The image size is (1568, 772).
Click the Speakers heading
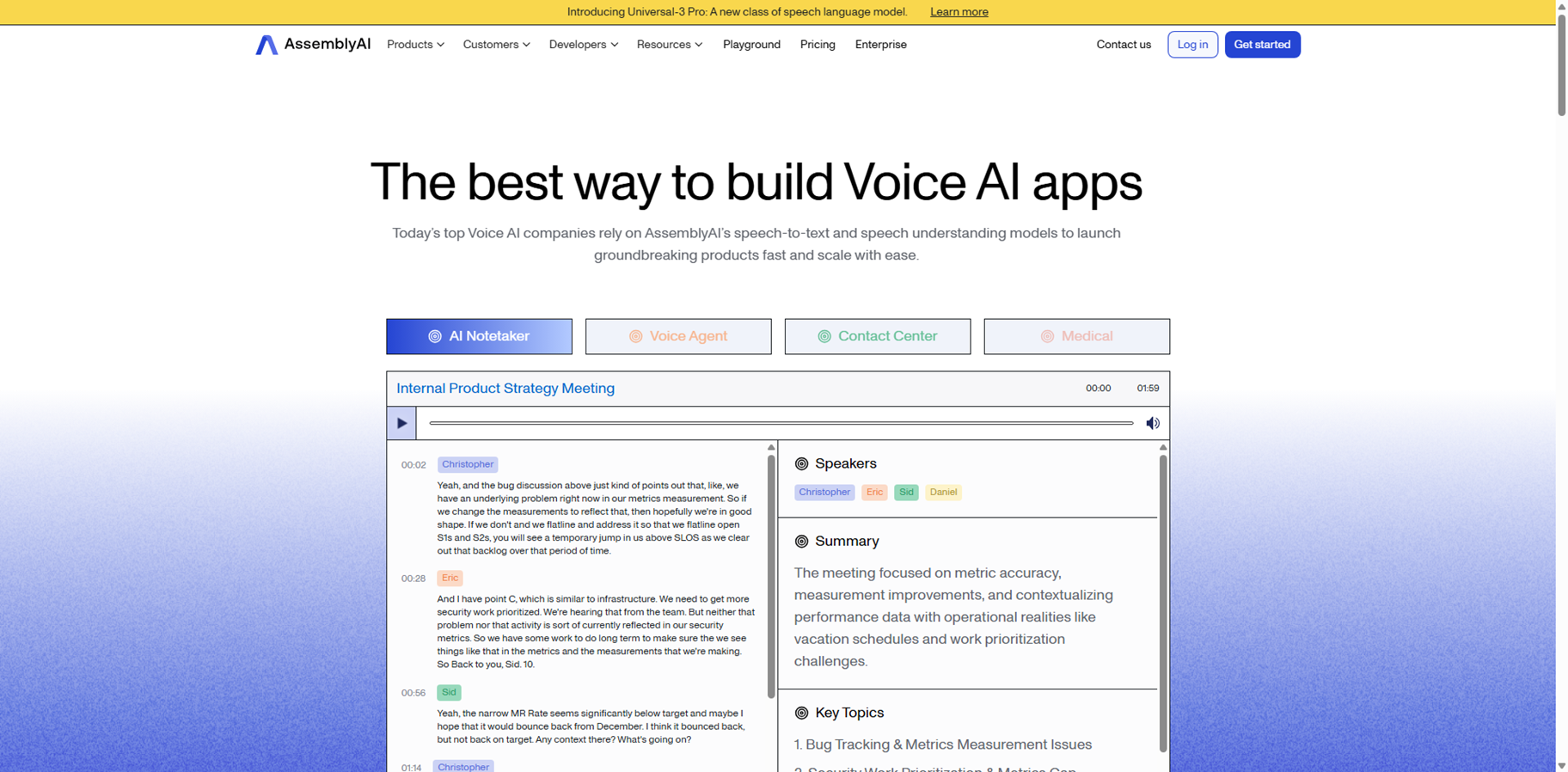pyautogui.click(x=846, y=464)
